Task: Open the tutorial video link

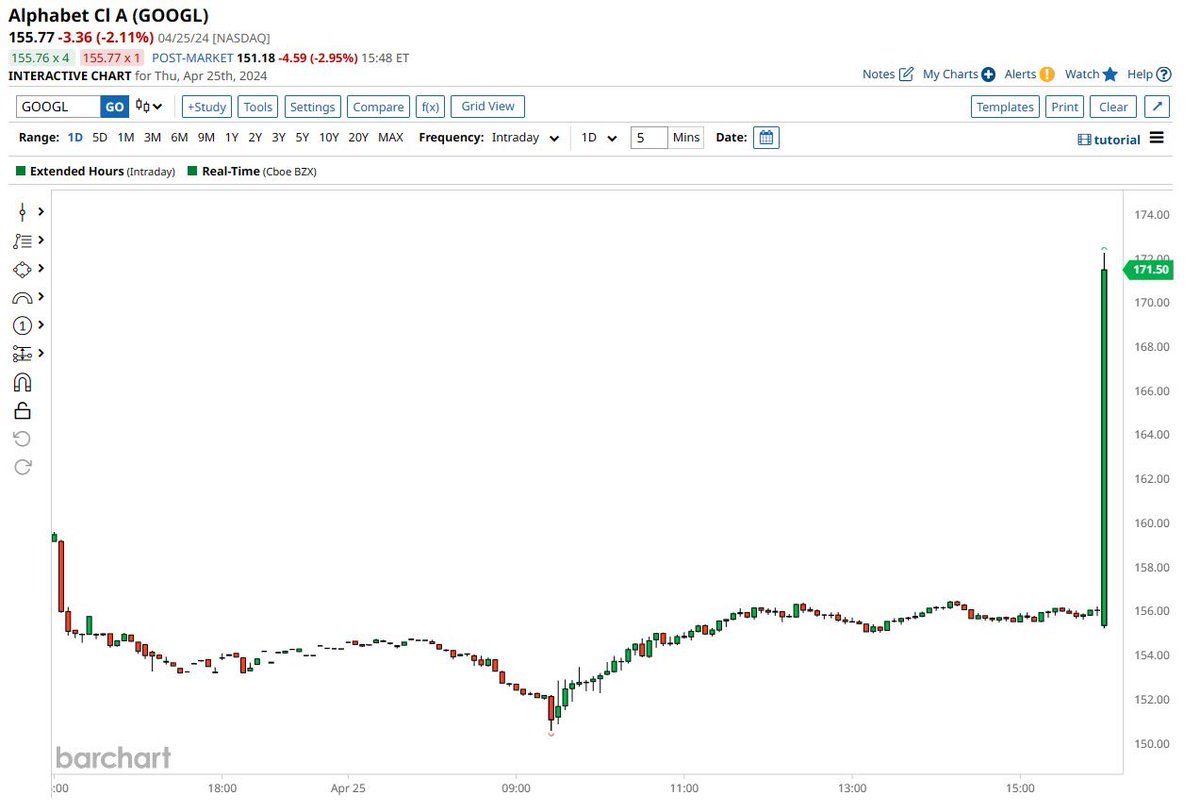Action: (x=1108, y=139)
